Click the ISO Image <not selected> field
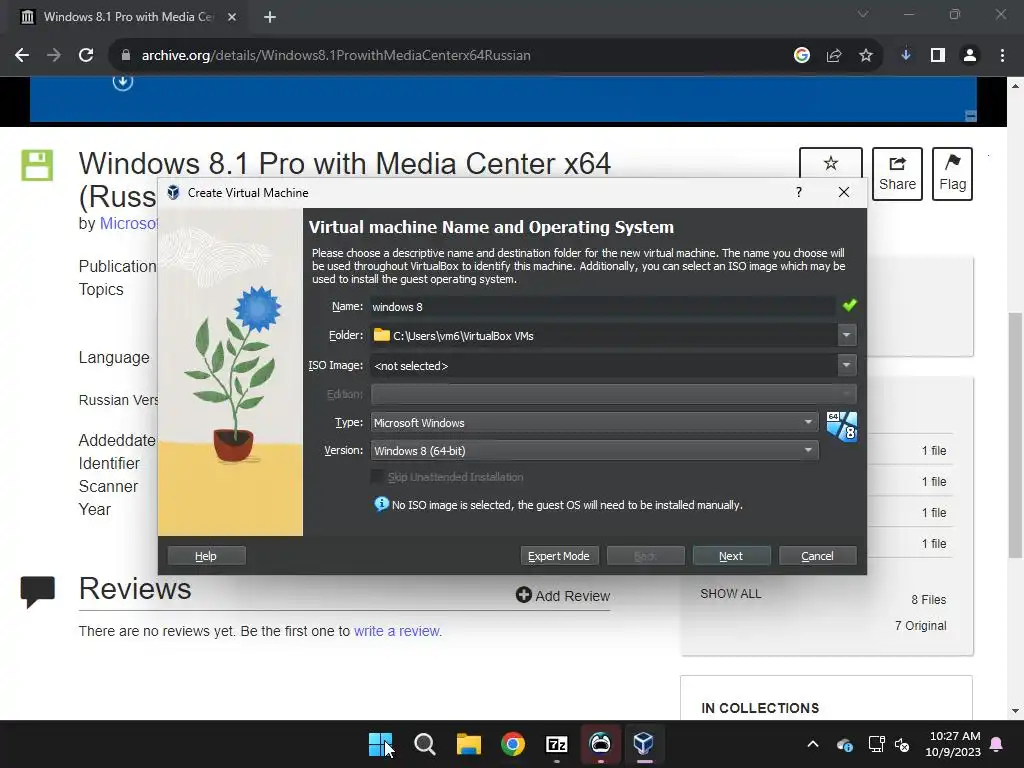Screen dimensions: 1024x768 (603, 365)
